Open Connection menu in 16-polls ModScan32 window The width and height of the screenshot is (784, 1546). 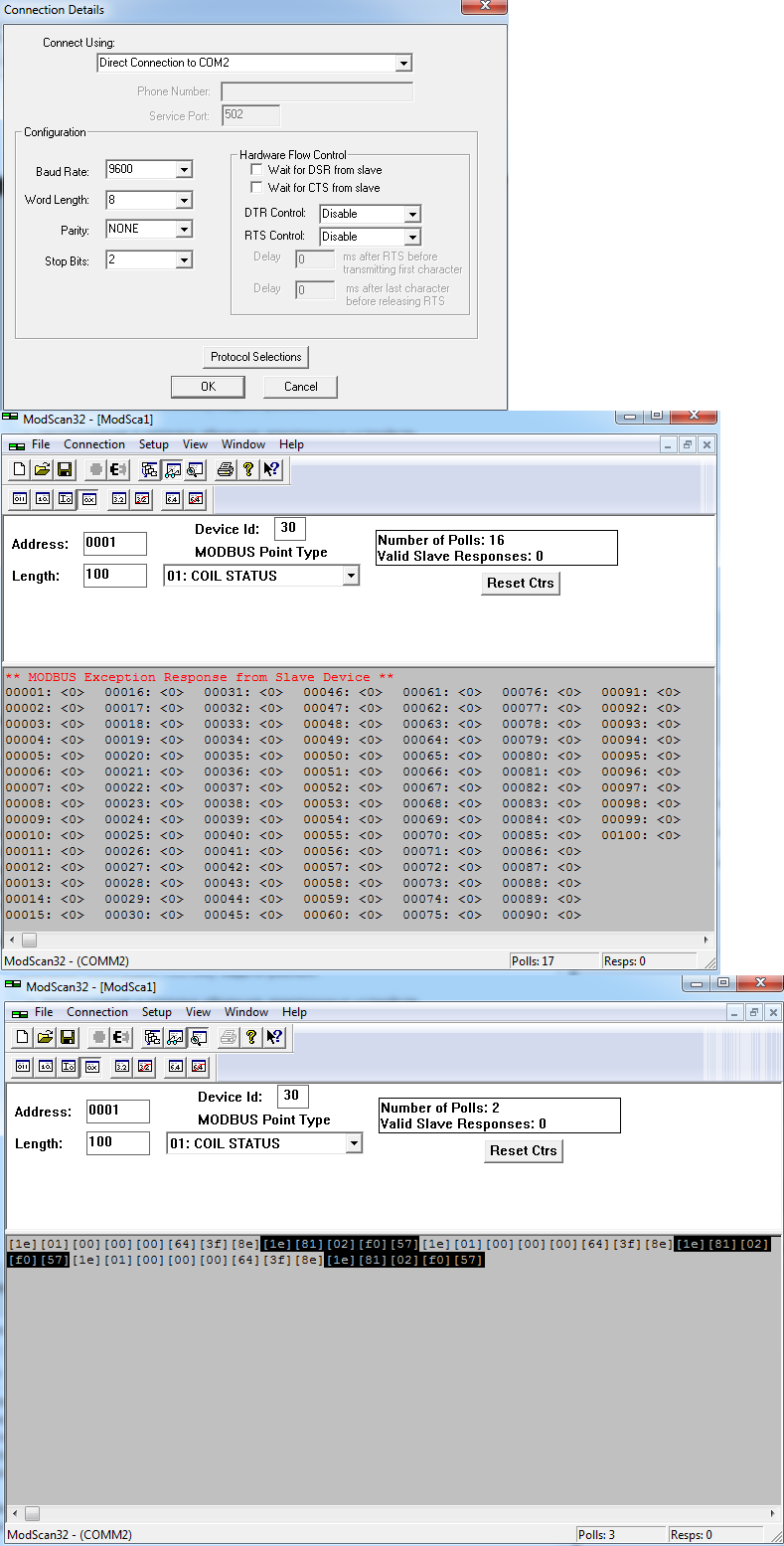click(x=94, y=444)
